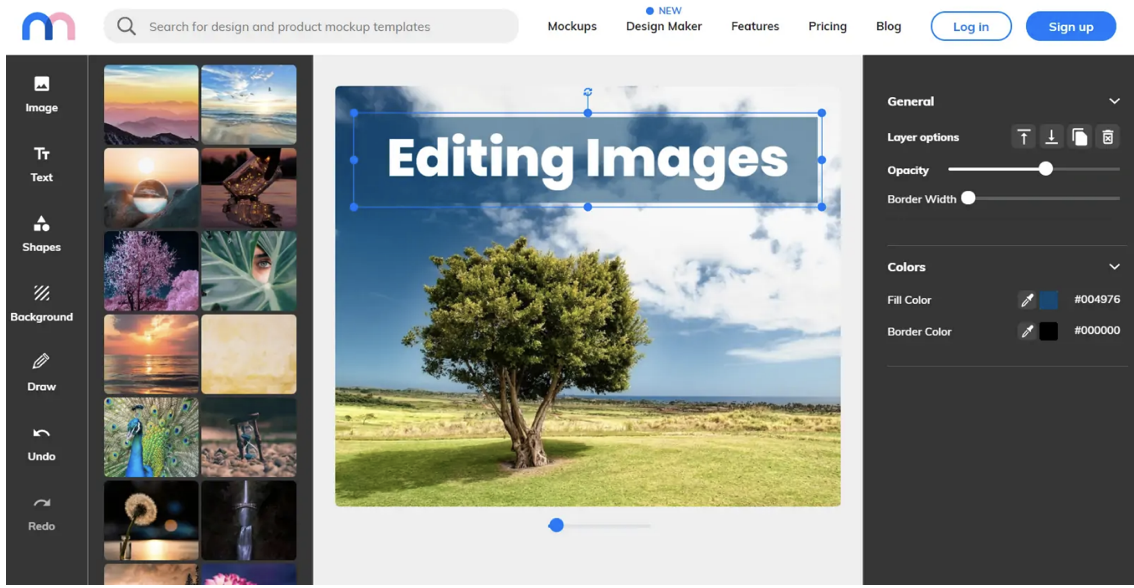Viewport: 1134px width, 588px height.
Task: Click the rotate handle above text box
Action: pyautogui.click(x=588, y=92)
